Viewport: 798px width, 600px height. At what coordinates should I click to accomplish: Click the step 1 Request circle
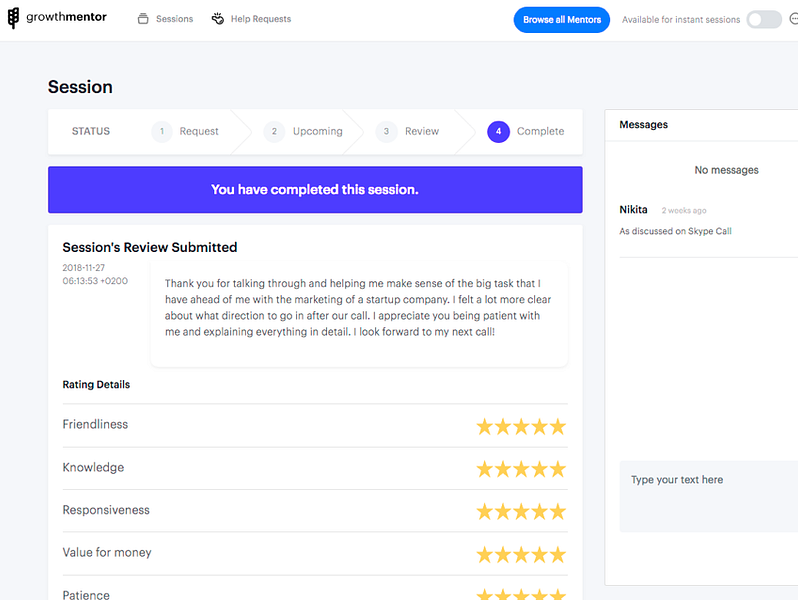162,132
